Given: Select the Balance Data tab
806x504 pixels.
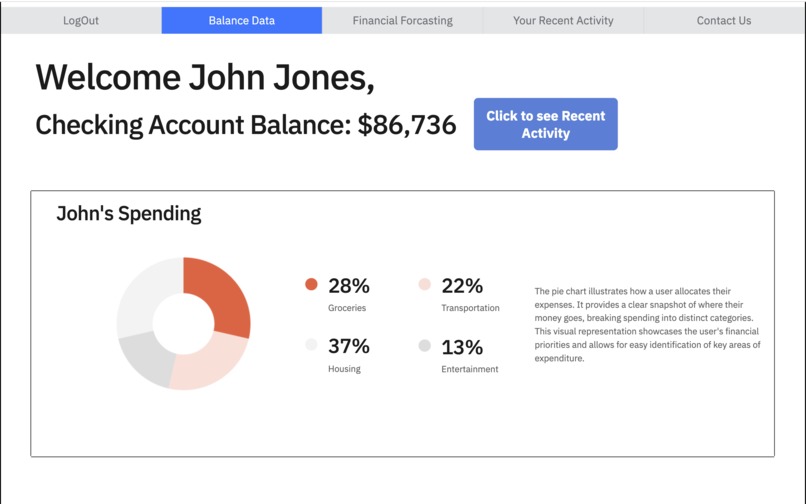Looking at the screenshot, I should pos(242,21).
